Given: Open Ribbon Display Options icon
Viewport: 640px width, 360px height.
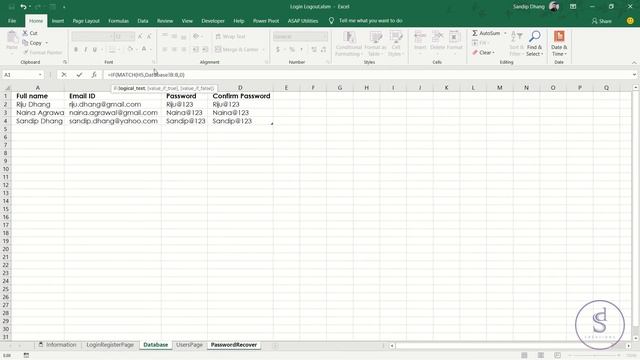Looking at the screenshot, I should [573, 7].
